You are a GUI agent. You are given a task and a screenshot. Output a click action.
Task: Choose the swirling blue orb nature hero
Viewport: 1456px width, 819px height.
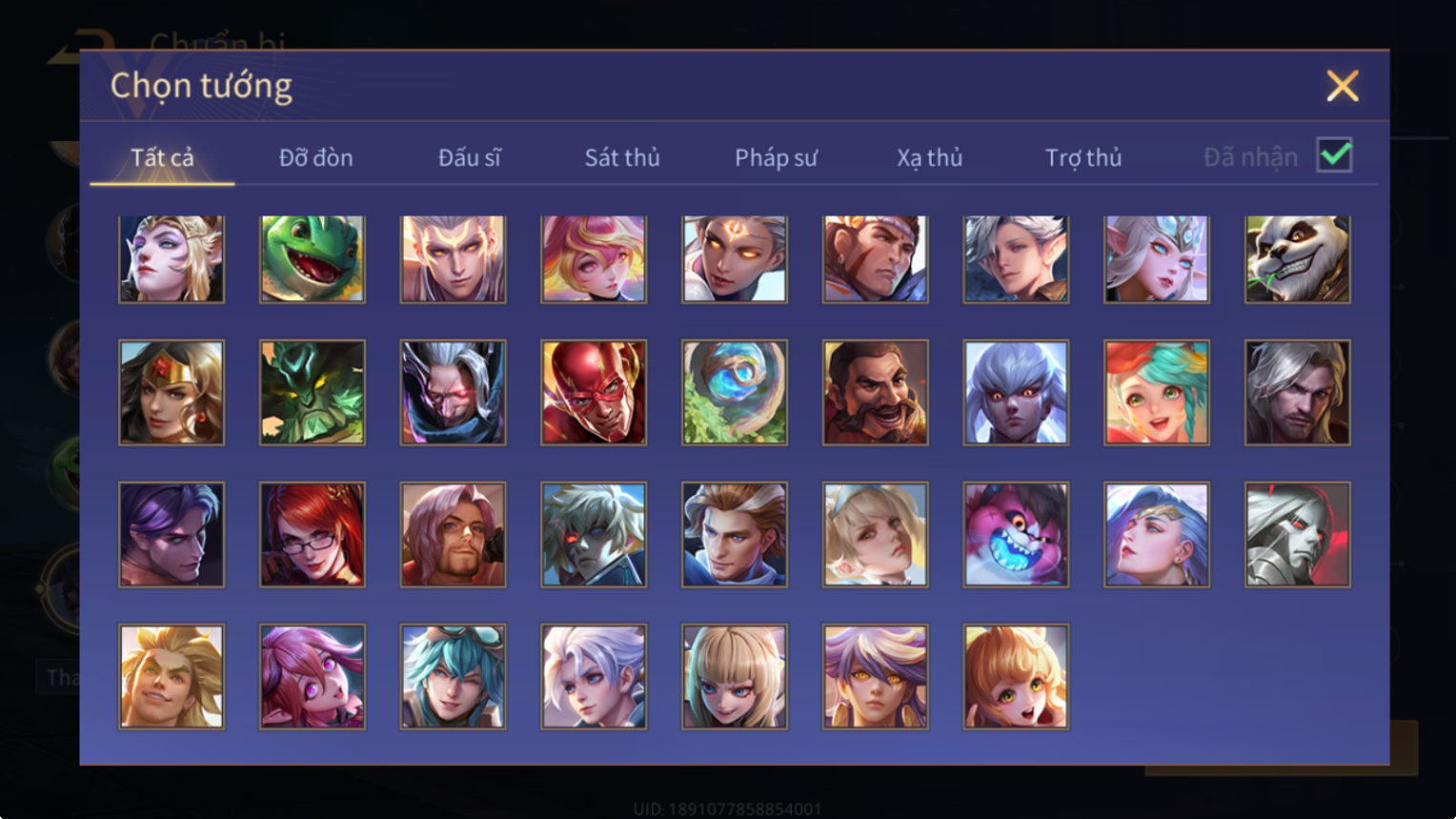pyautogui.click(x=735, y=392)
